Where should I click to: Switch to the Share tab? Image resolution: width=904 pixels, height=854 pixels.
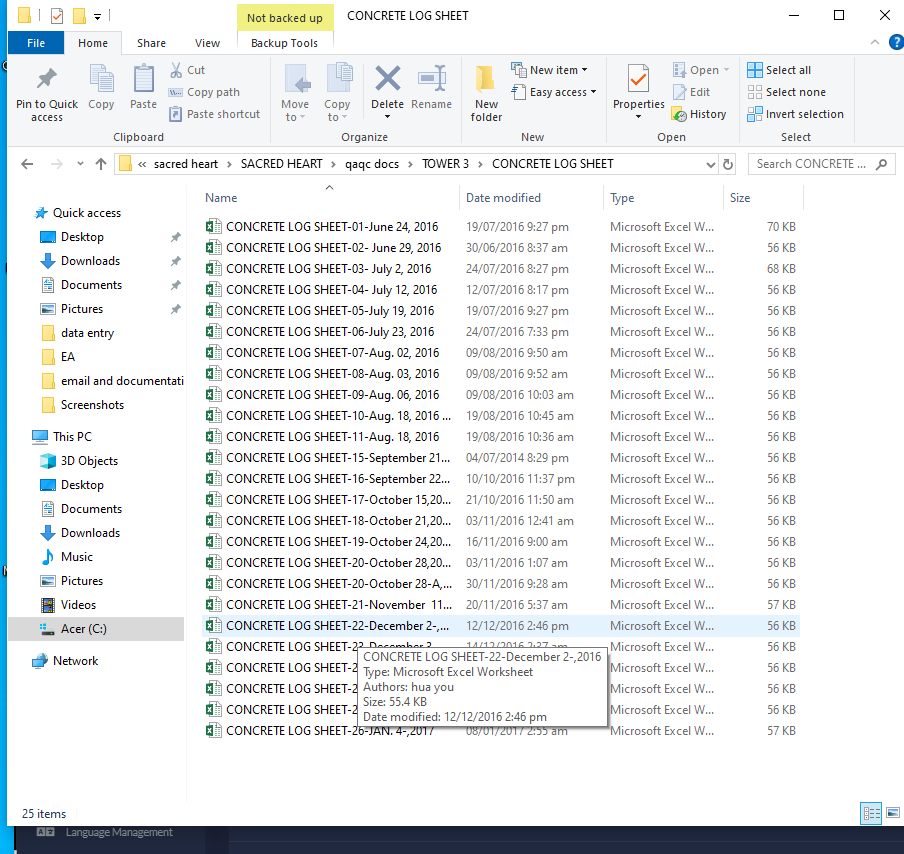[151, 43]
